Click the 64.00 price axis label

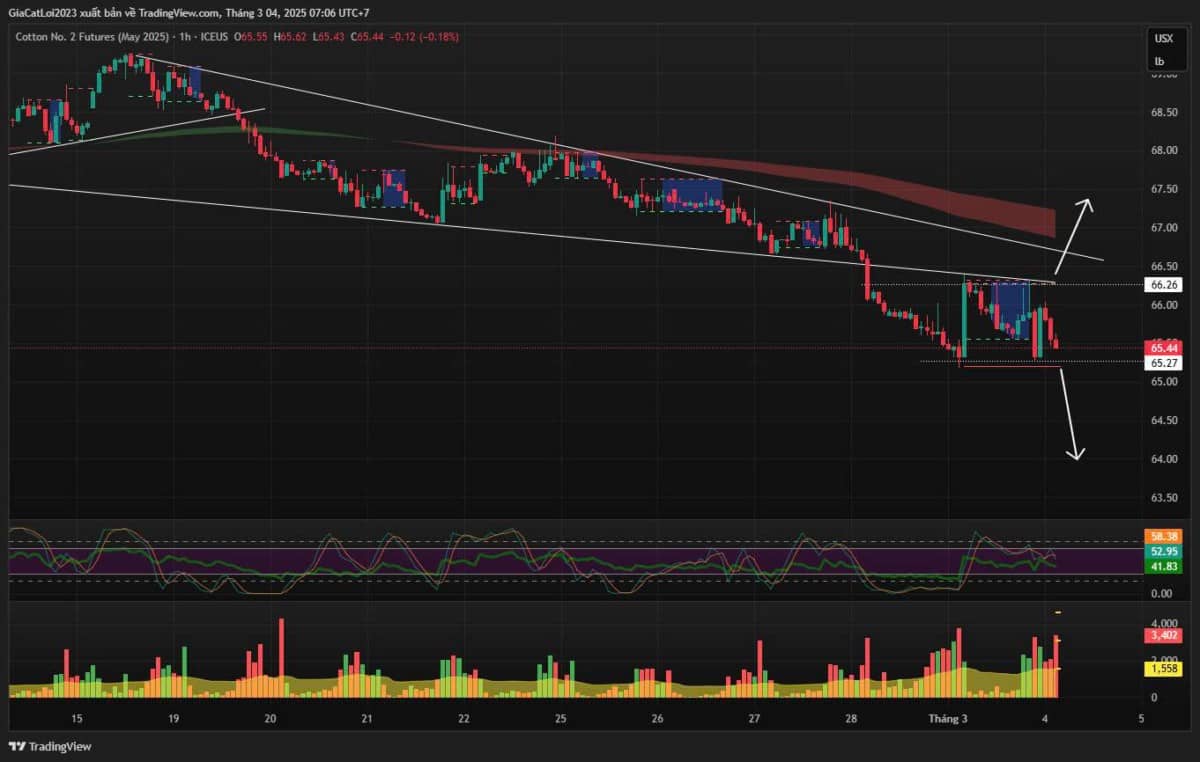(x=1163, y=459)
